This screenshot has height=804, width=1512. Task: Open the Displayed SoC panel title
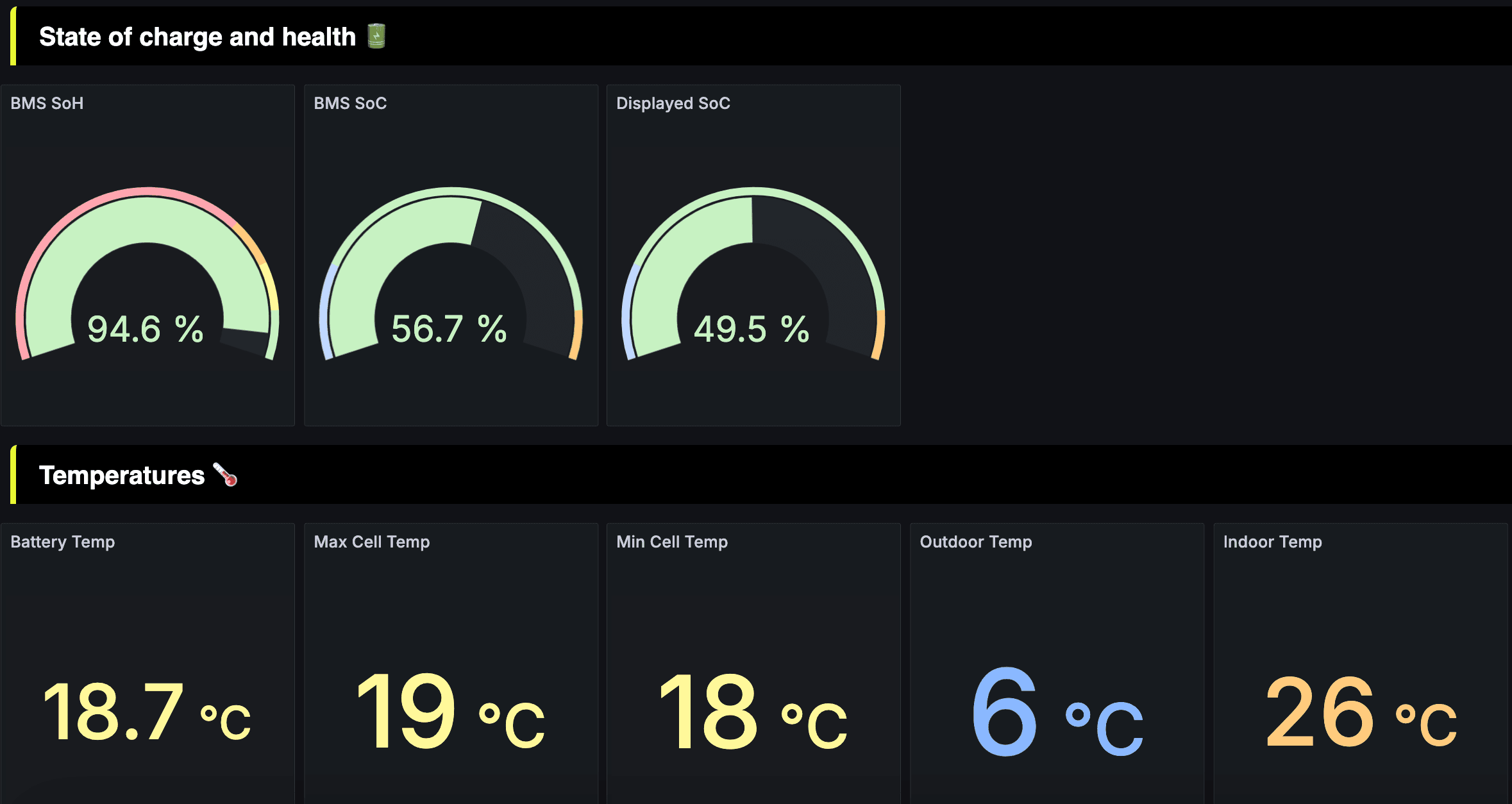(673, 103)
